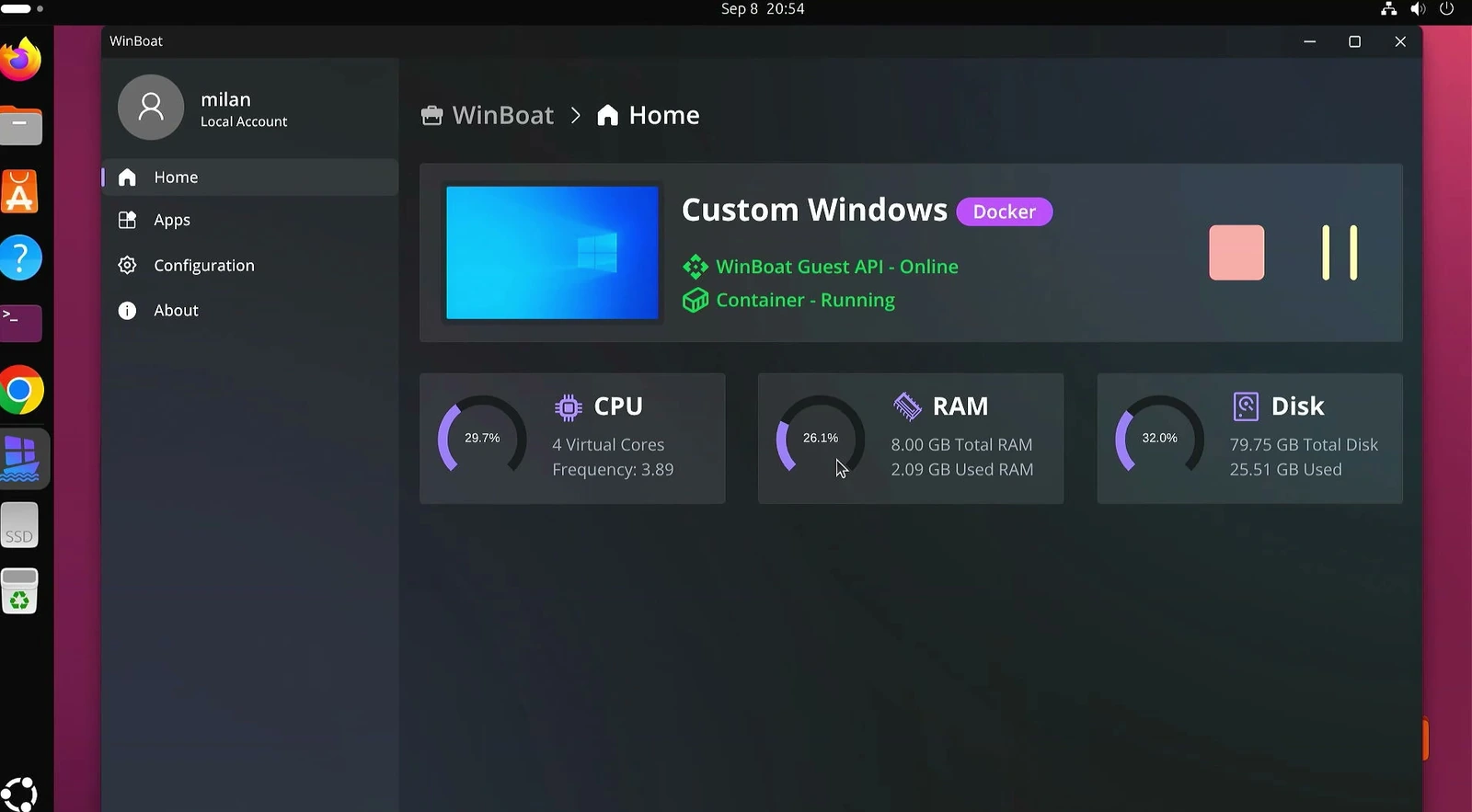Open the clock showing Sep 8 20:54
This screenshot has height=812, width=1472.
[763, 9]
